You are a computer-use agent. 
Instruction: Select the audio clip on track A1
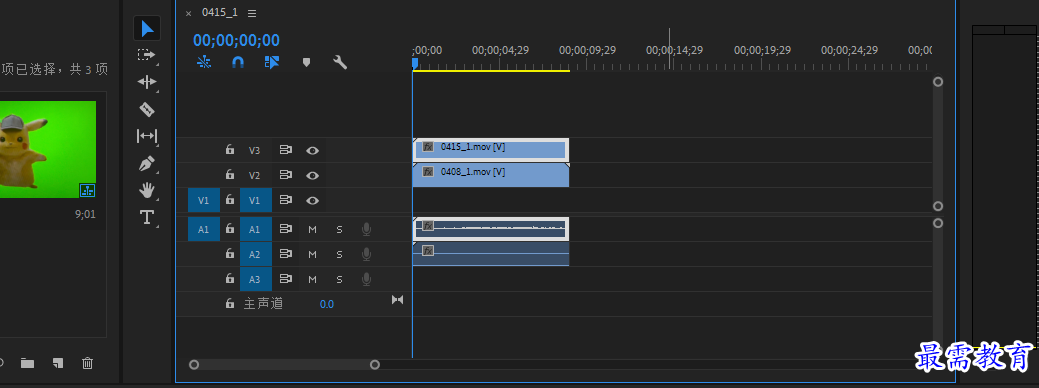pos(490,229)
